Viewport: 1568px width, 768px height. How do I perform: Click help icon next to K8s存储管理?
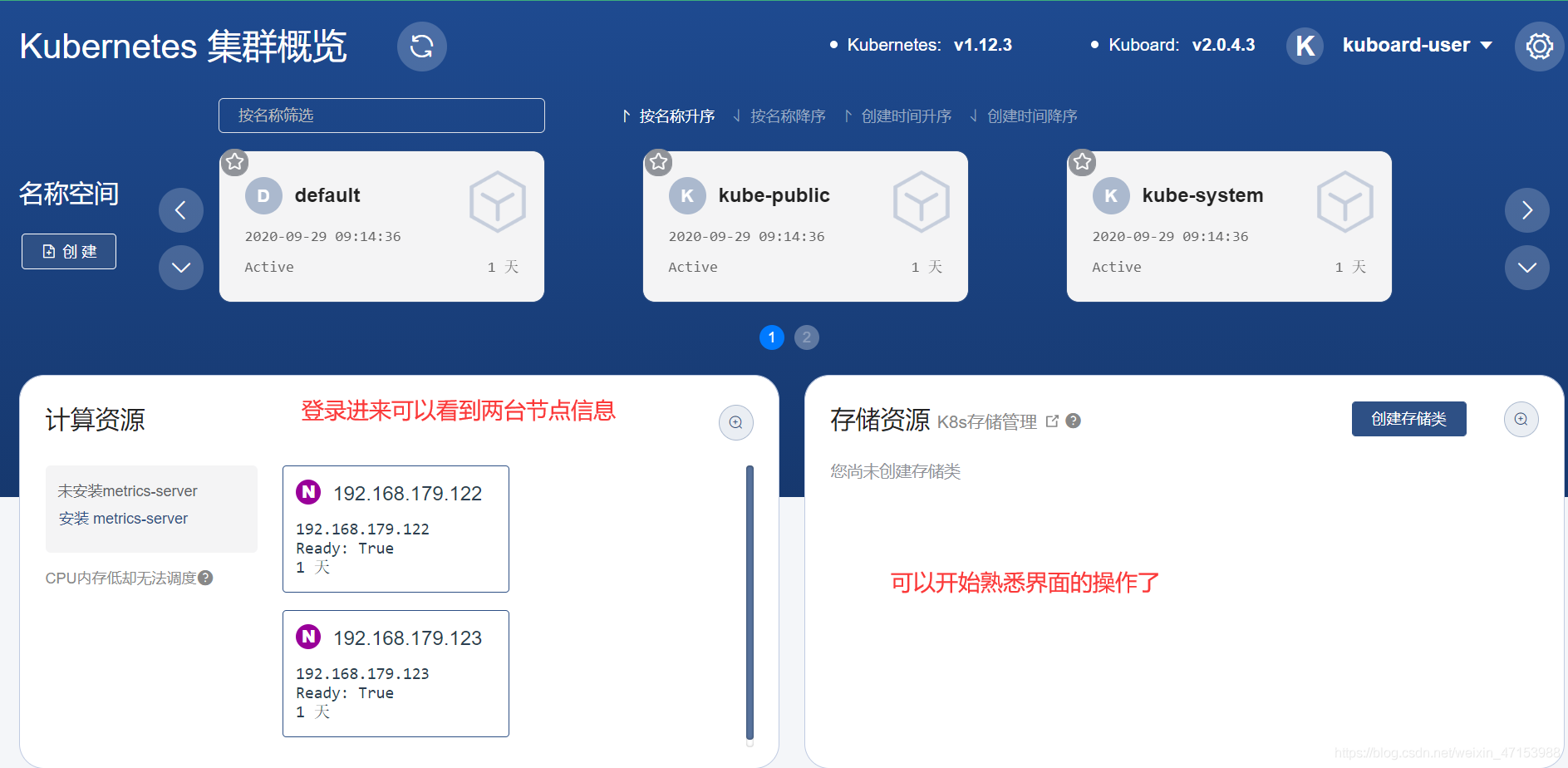click(x=1074, y=421)
